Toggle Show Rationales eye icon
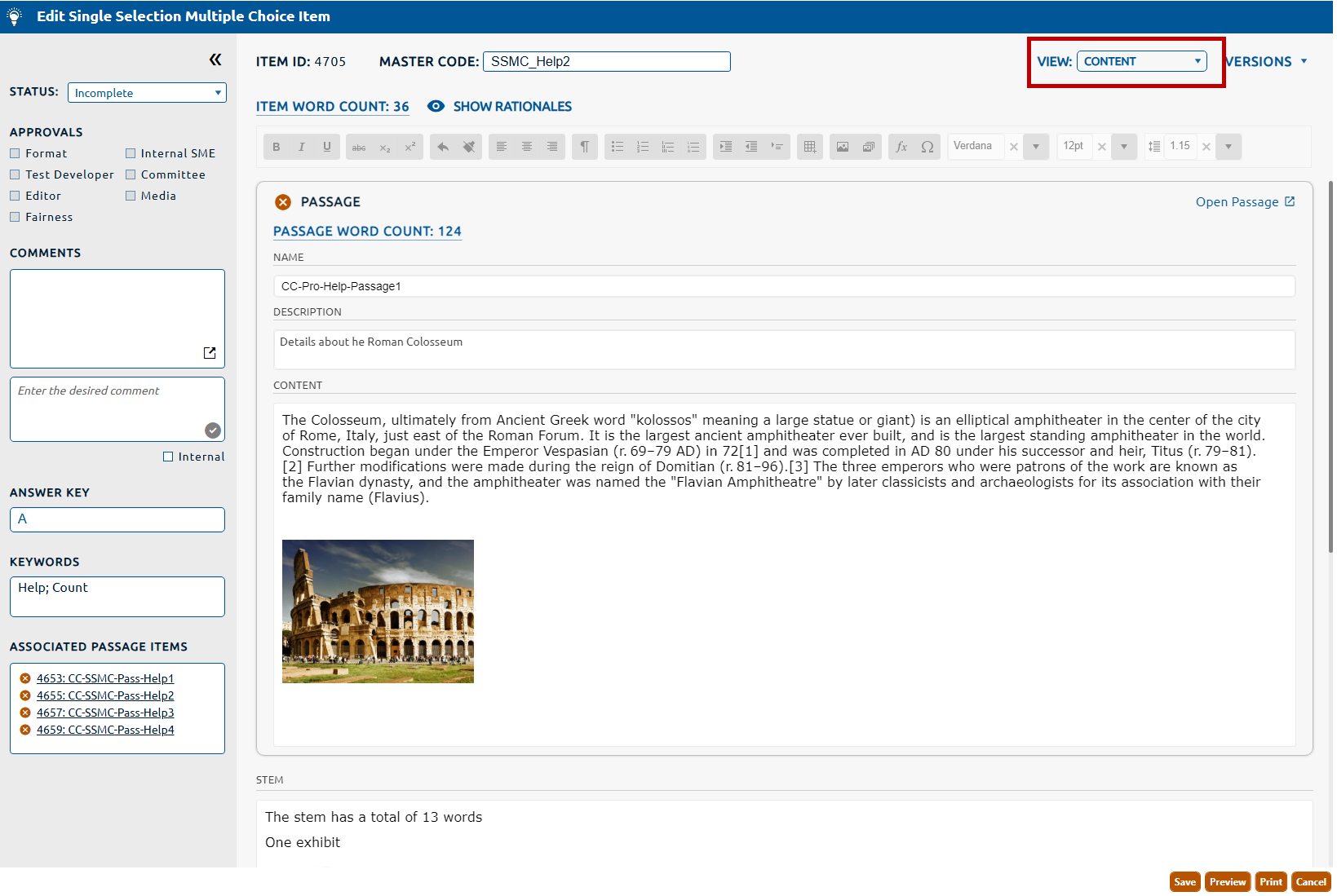 436,107
